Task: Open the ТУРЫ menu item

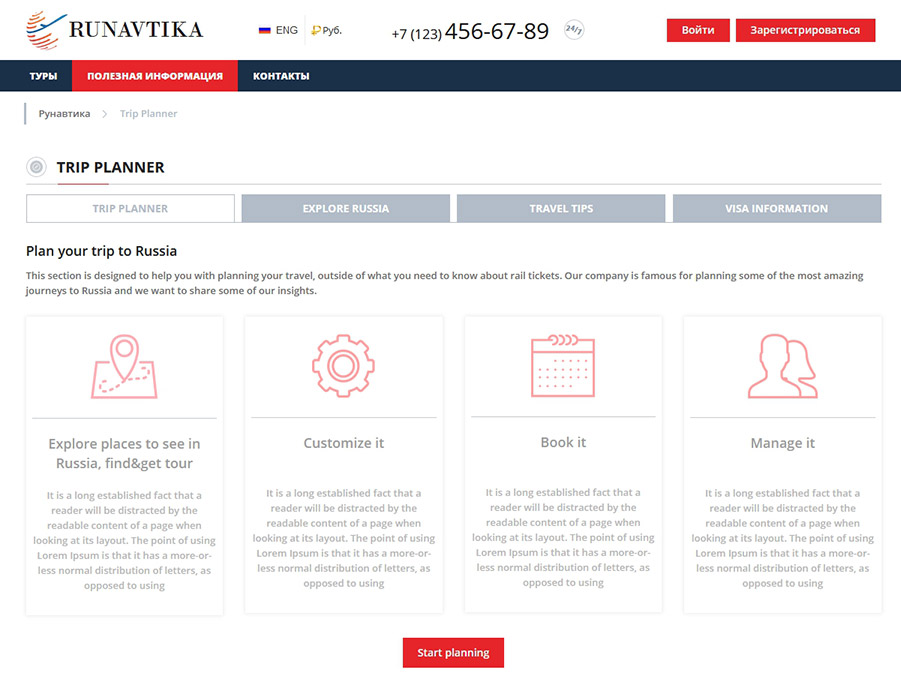Action: [43, 76]
